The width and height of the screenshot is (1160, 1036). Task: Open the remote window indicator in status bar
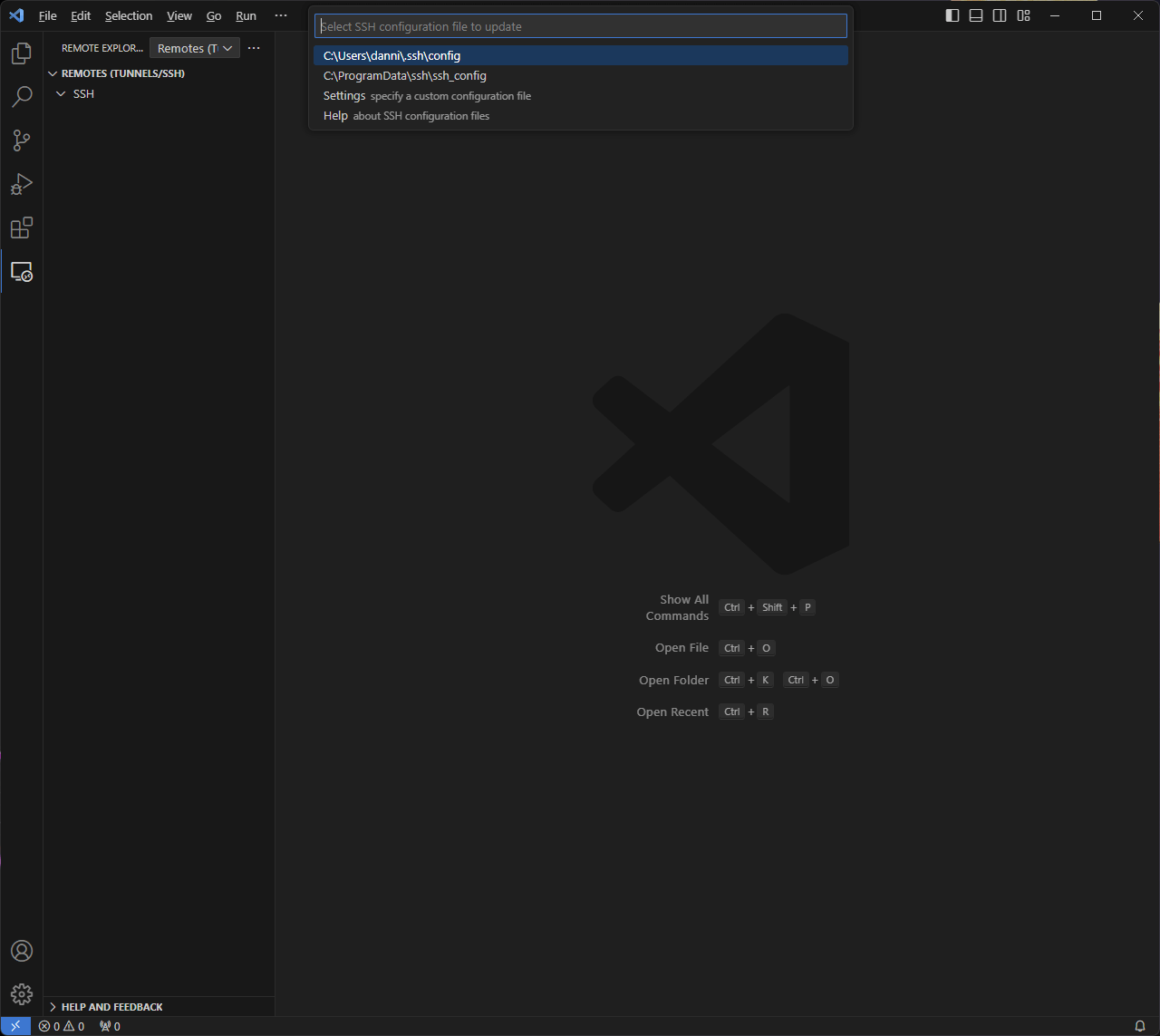[15, 1026]
